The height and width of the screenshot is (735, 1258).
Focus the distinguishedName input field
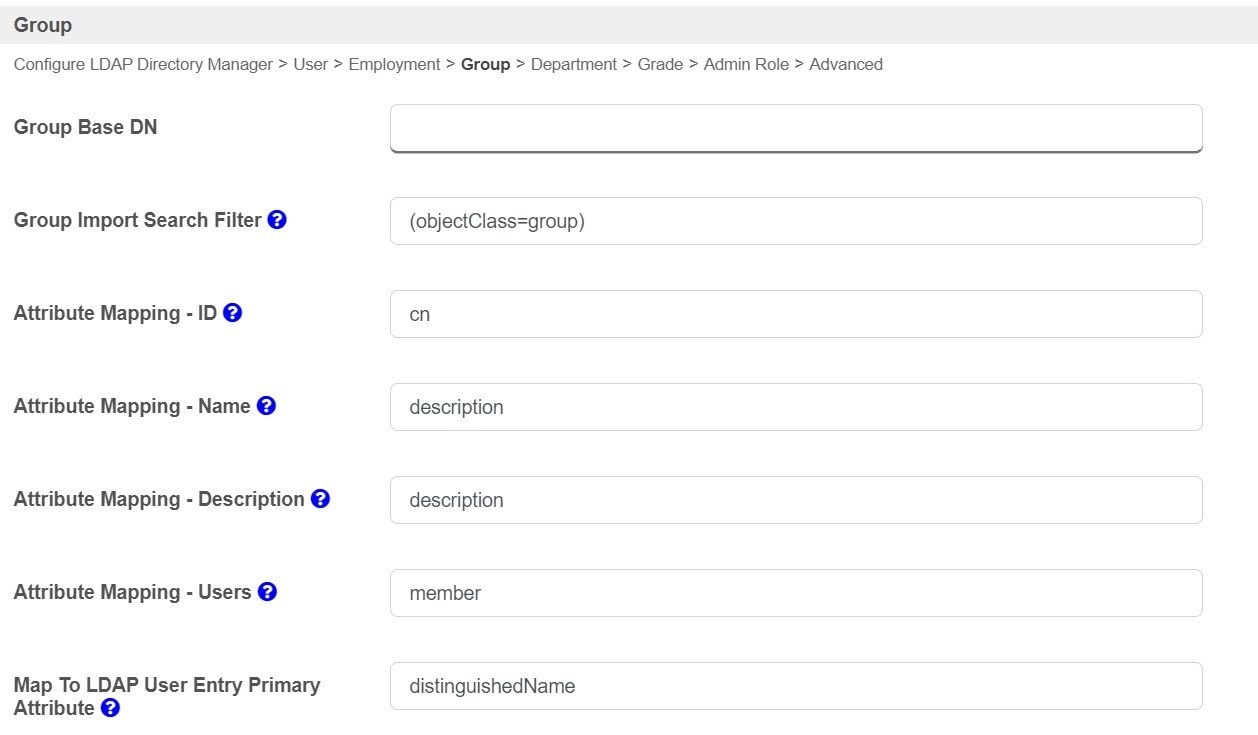click(x=796, y=686)
